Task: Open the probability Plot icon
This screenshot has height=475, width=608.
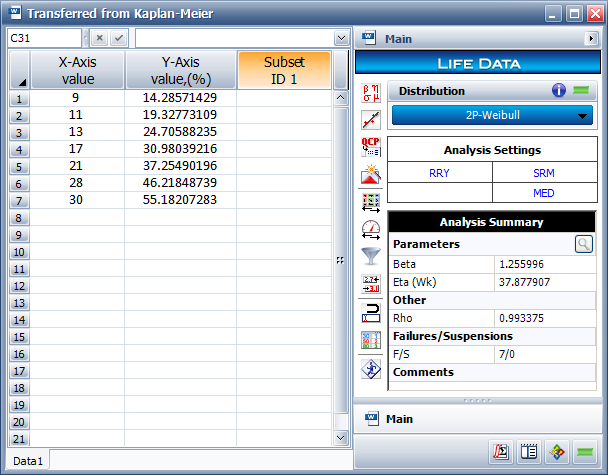Action: pos(371,120)
